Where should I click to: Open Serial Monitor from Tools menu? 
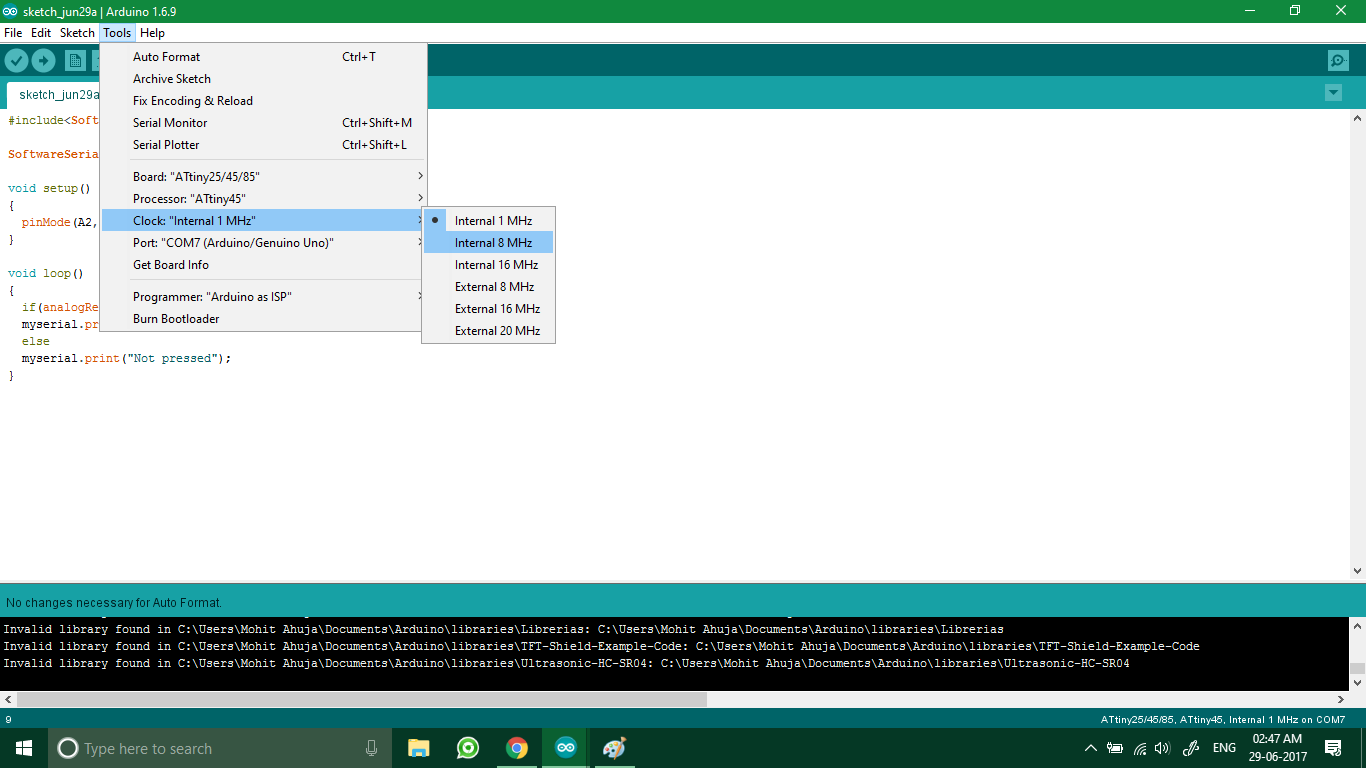click(264, 122)
